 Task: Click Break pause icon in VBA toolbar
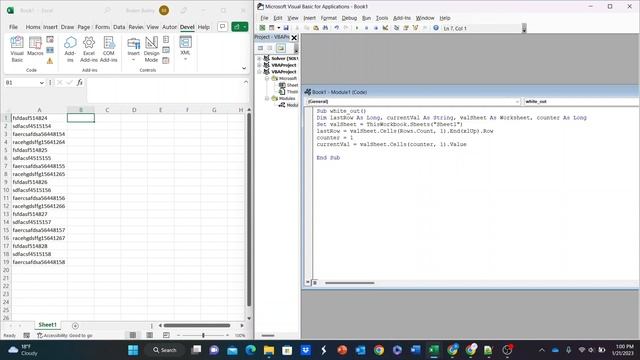pyautogui.click(x=366, y=28)
